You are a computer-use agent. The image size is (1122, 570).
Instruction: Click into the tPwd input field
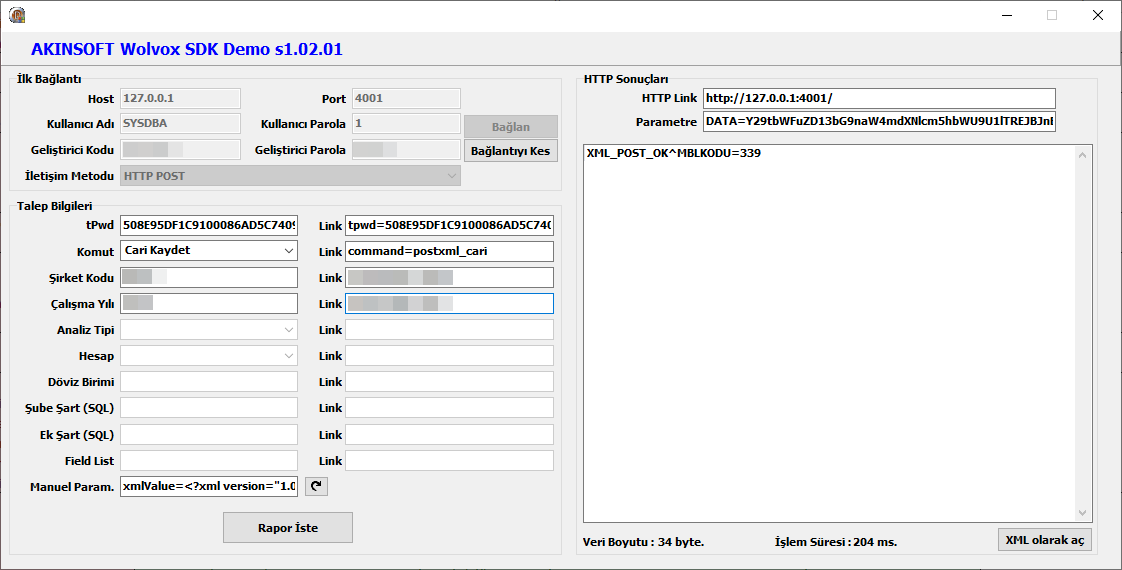point(208,225)
